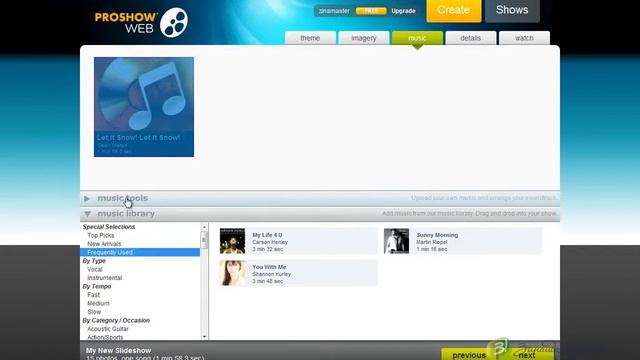Go to the details tab
This screenshot has height=360, width=640.
click(x=471, y=38)
